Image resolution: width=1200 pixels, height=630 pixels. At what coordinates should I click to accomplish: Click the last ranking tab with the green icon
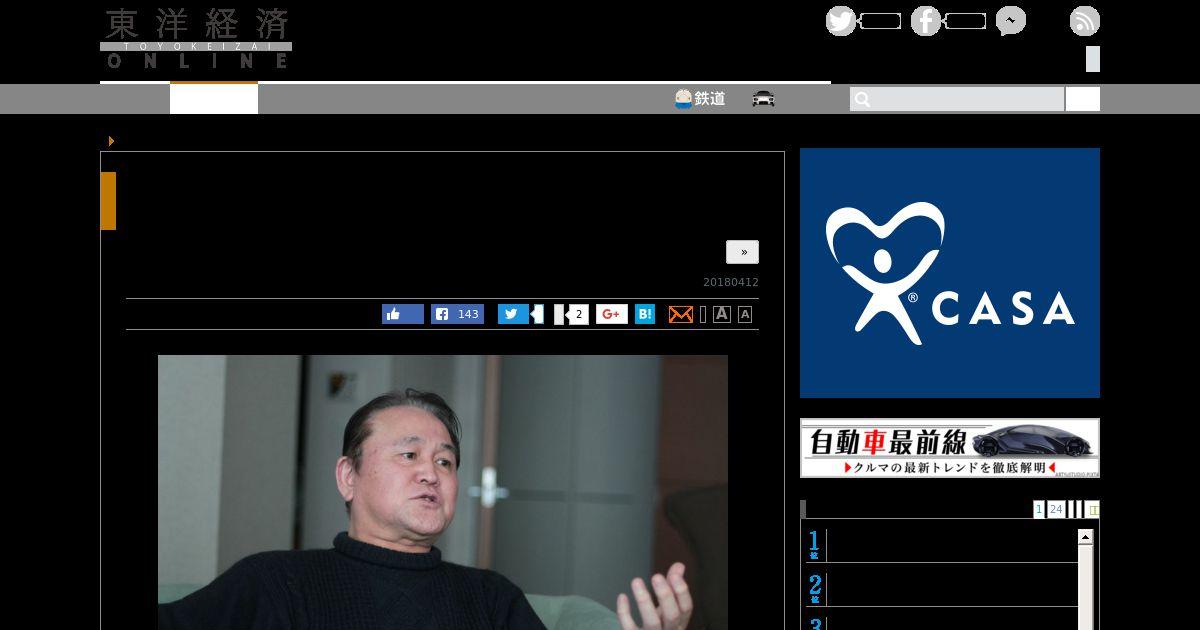[x=1093, y=509]
